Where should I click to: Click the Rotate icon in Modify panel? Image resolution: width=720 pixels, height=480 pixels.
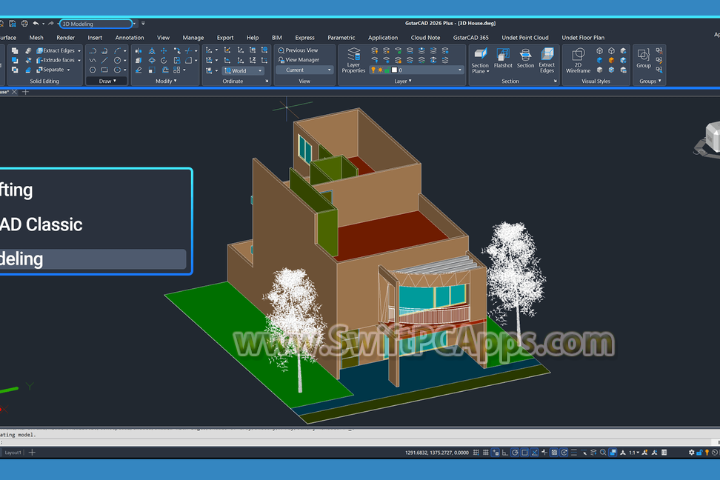pyautogui.click(x=164, y=60)
